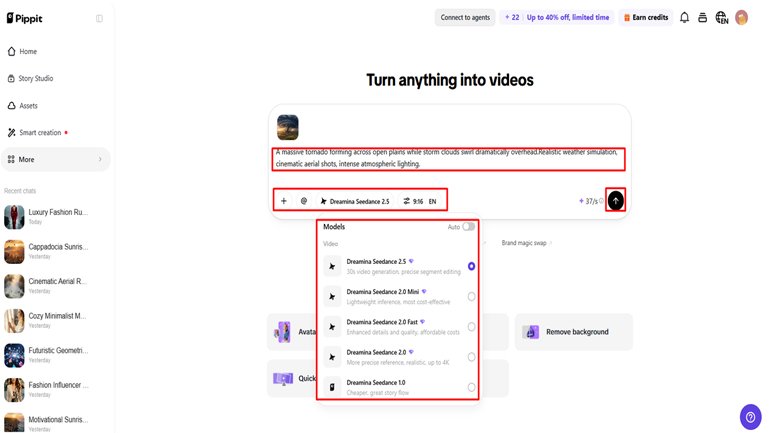This screenshot has width=770, height=433.
Task: Click Dreamina Seedance 2.0 Fast model icon
Action: [x=332, y=327]
